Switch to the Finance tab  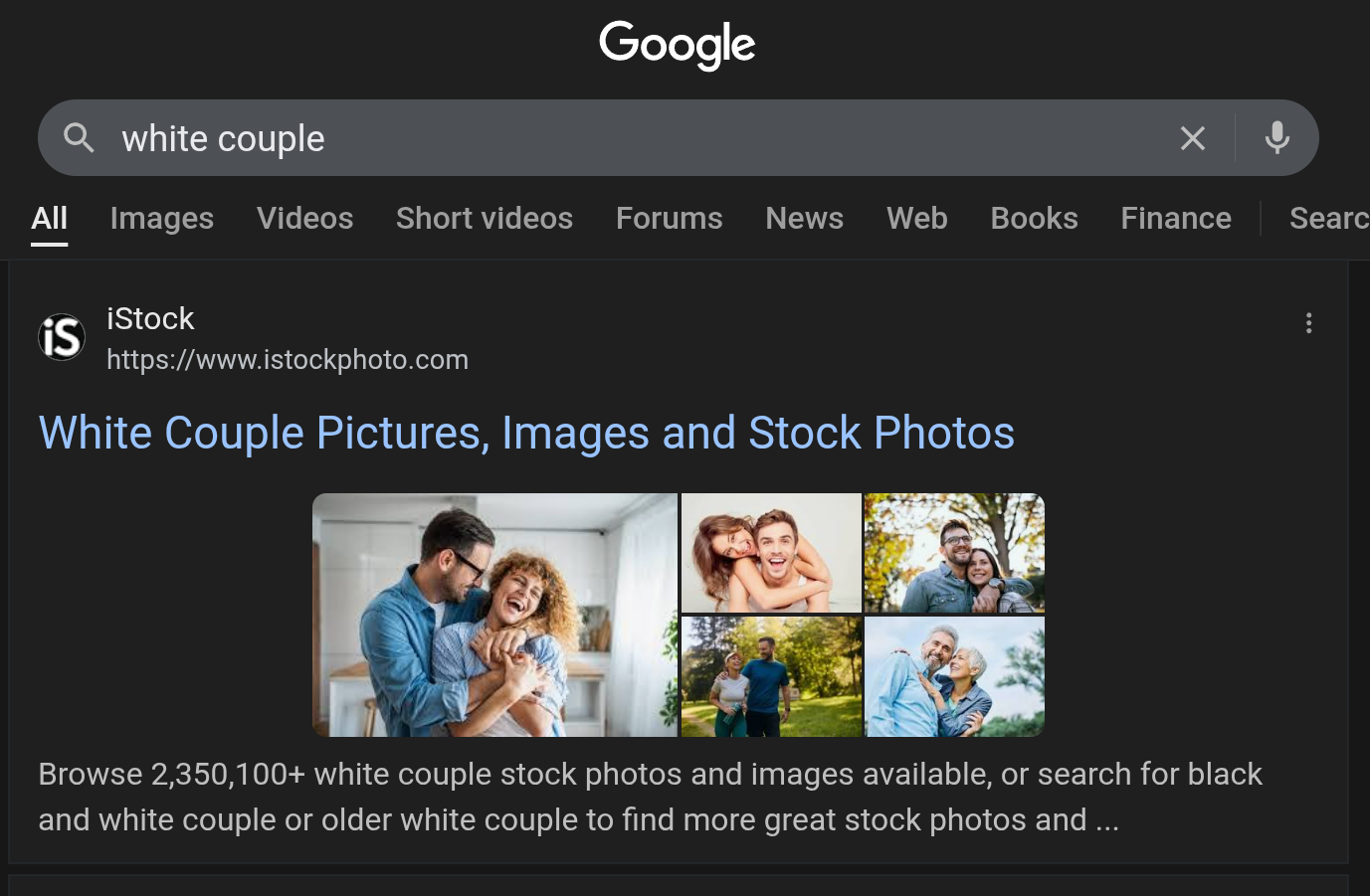[1176, 219]
